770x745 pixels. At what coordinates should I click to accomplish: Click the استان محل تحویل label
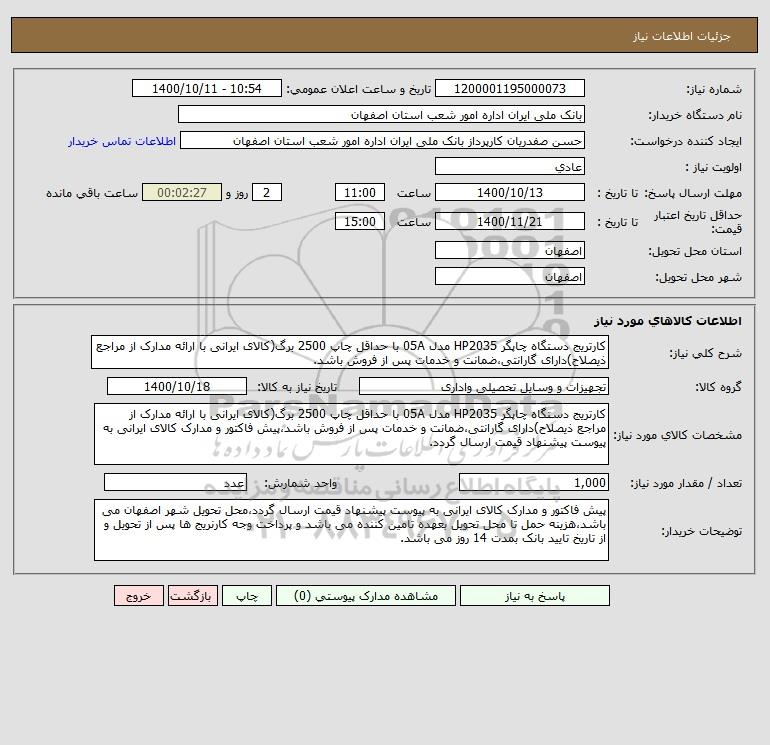[695, 251]
